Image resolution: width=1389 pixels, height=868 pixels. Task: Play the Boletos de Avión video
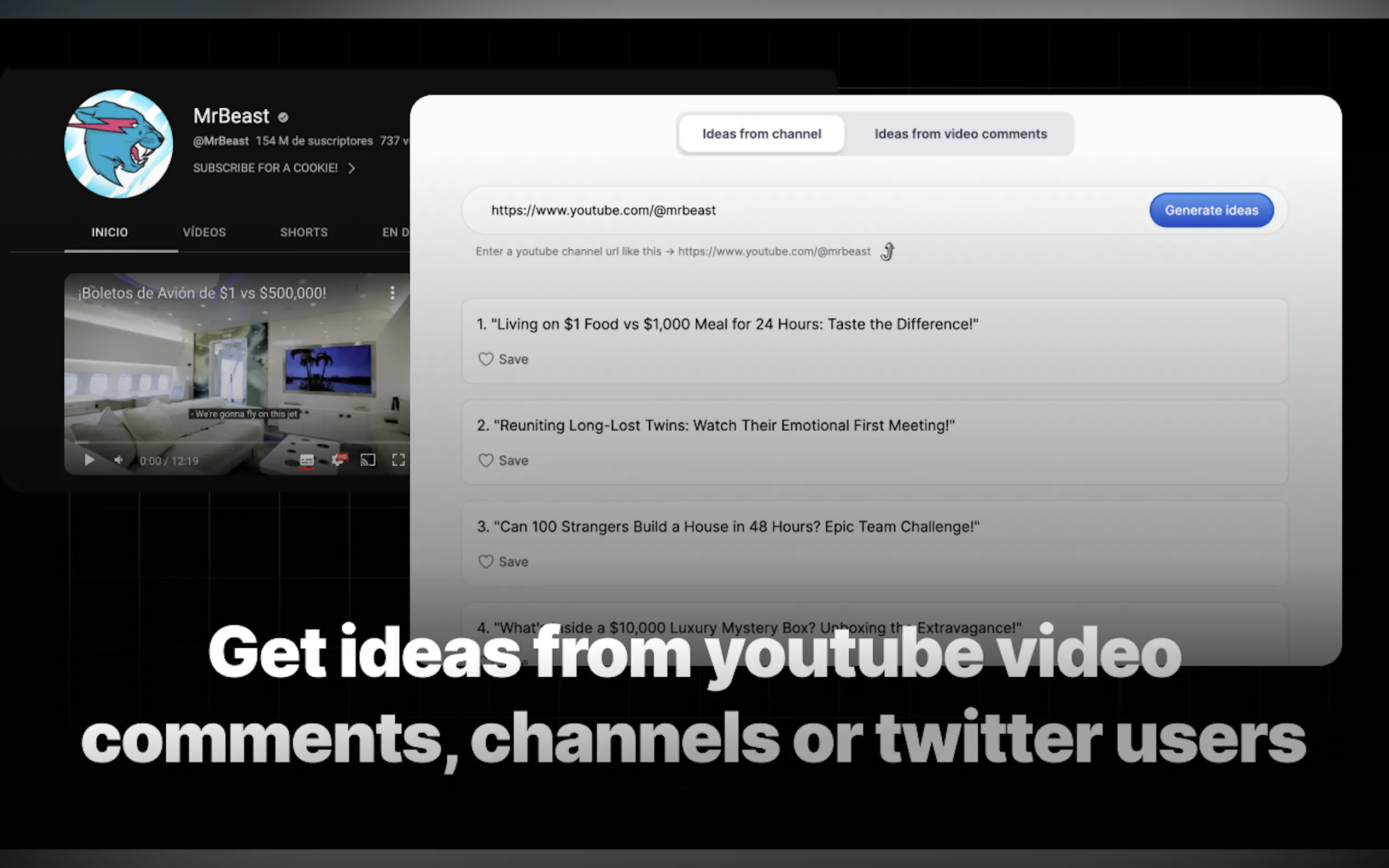point(89,460)
